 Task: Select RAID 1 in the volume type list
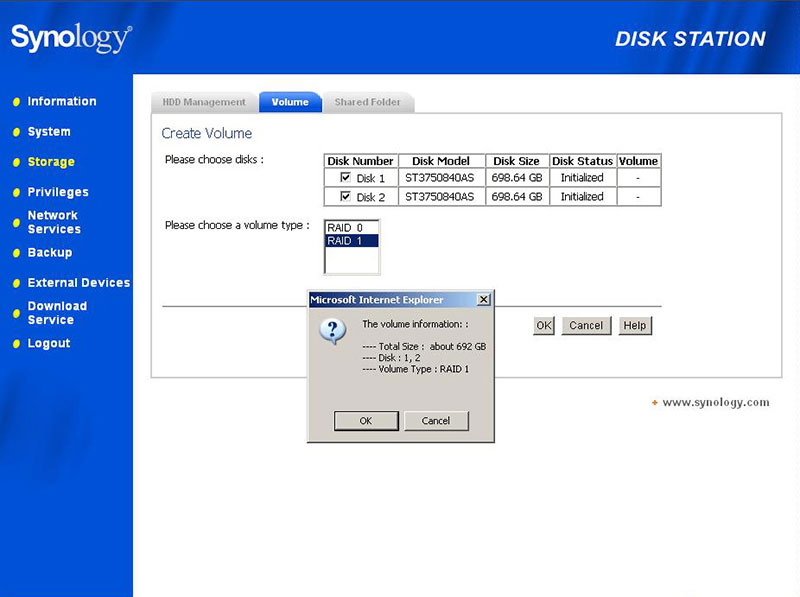point(352,241)
